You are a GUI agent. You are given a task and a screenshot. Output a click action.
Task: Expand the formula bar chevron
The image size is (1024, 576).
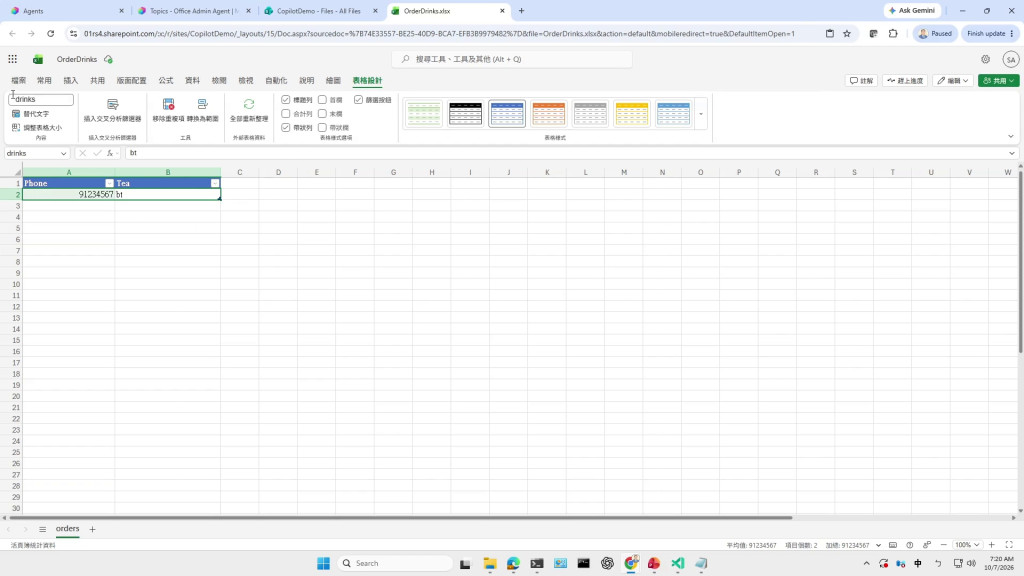(x=1012, y=153)
